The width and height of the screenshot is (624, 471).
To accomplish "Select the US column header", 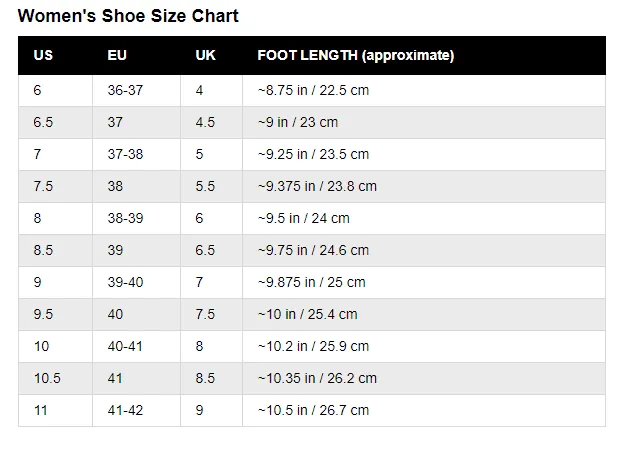I will (55, 55).
